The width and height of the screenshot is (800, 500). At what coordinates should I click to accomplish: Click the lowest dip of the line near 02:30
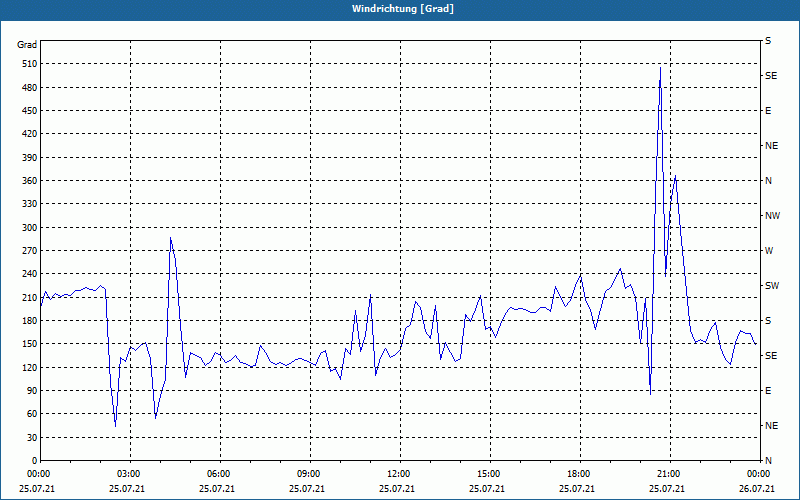coord(115,426)
